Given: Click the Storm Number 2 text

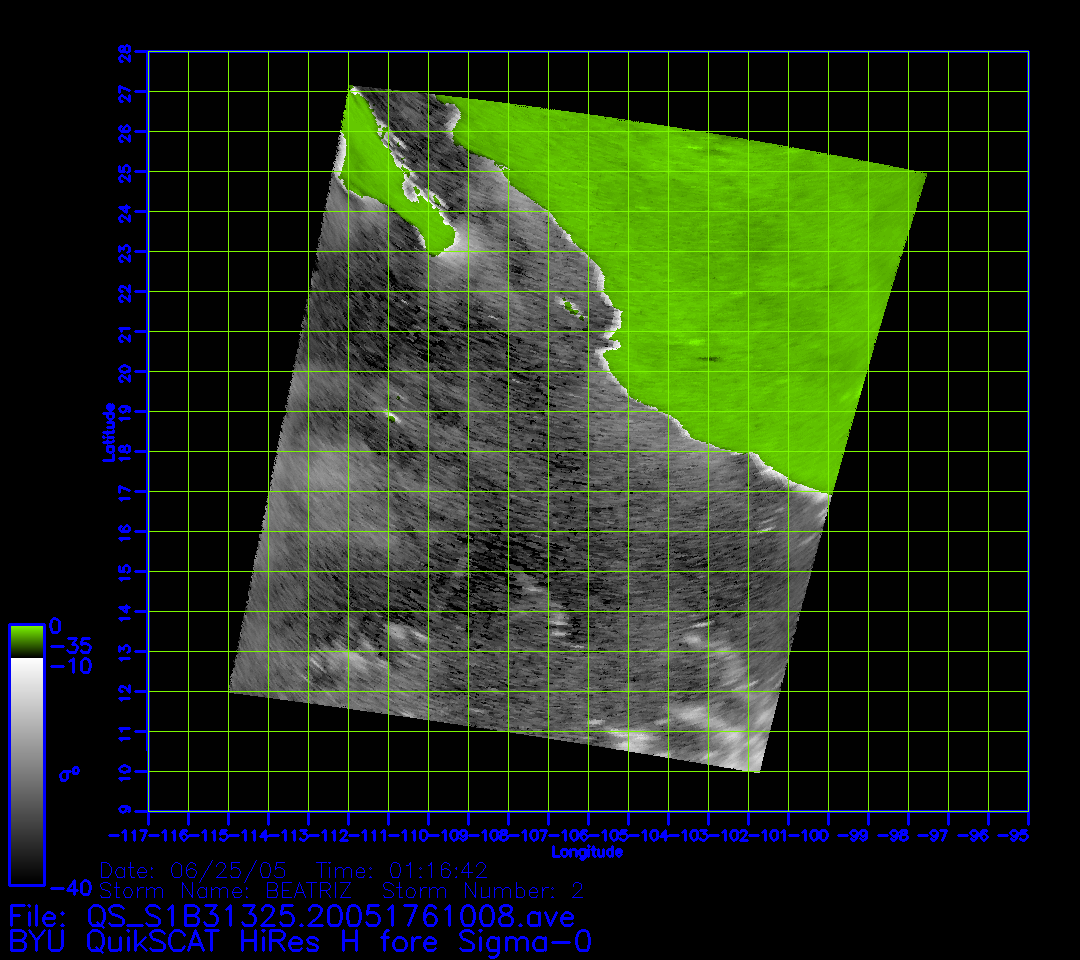Looking at the screenshot, I should point(478,890).
